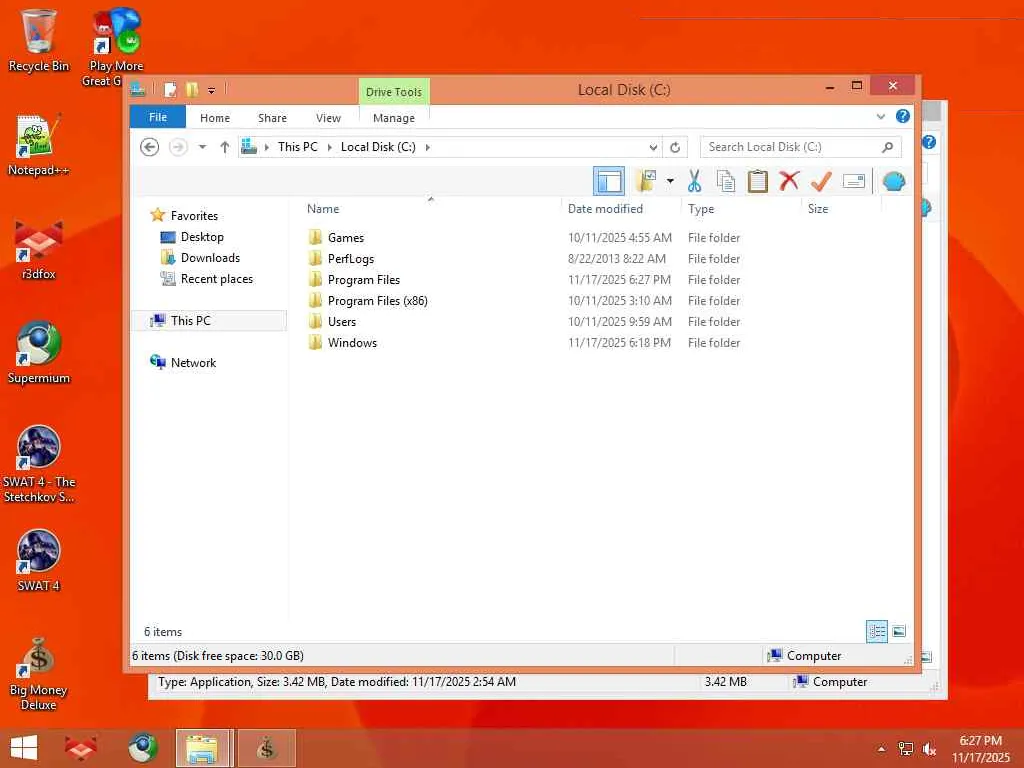Click This PC in the breadcrumb

click(298, 147)
